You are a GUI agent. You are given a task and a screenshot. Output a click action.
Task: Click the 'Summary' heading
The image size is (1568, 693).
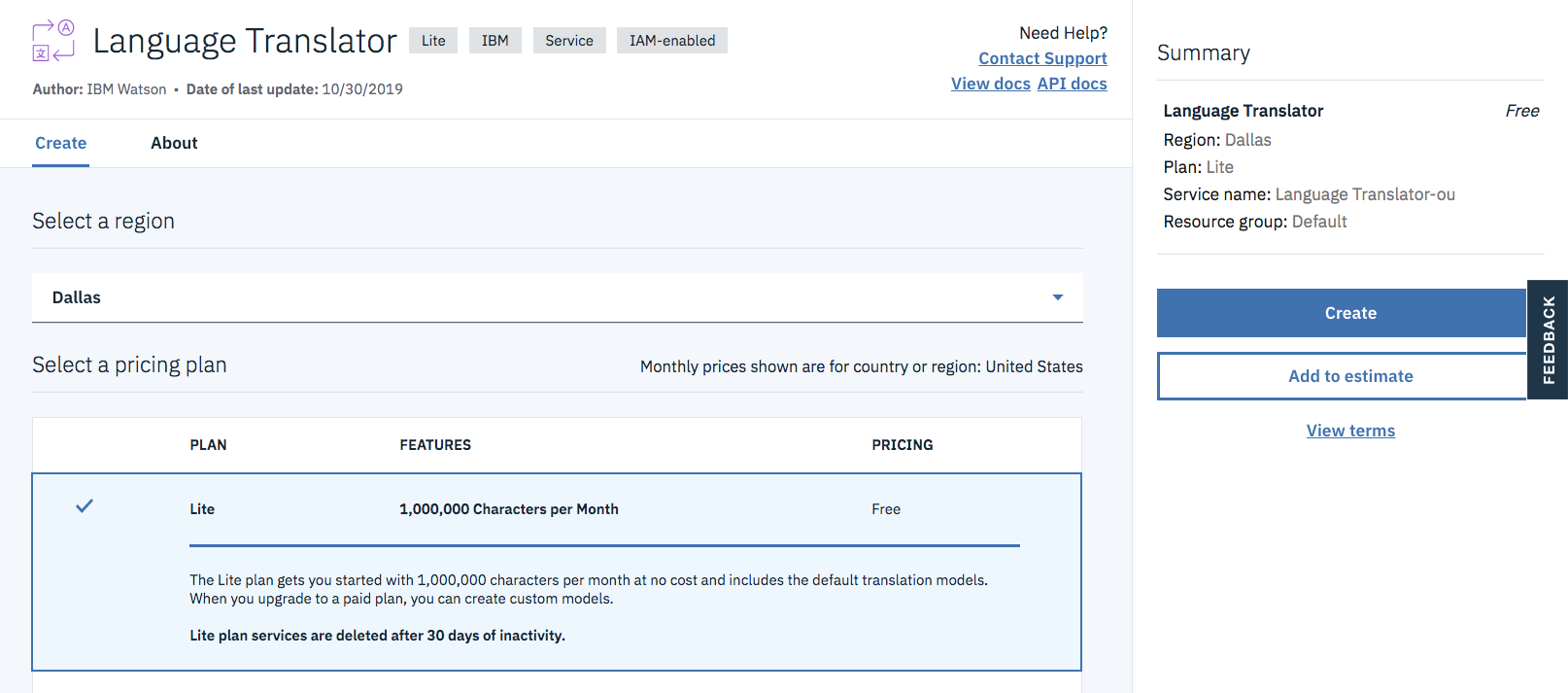[1204, 53]
